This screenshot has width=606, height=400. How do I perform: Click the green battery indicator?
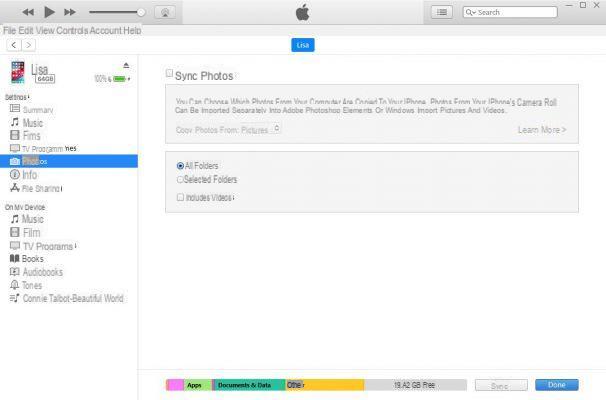tap(120, 79)
